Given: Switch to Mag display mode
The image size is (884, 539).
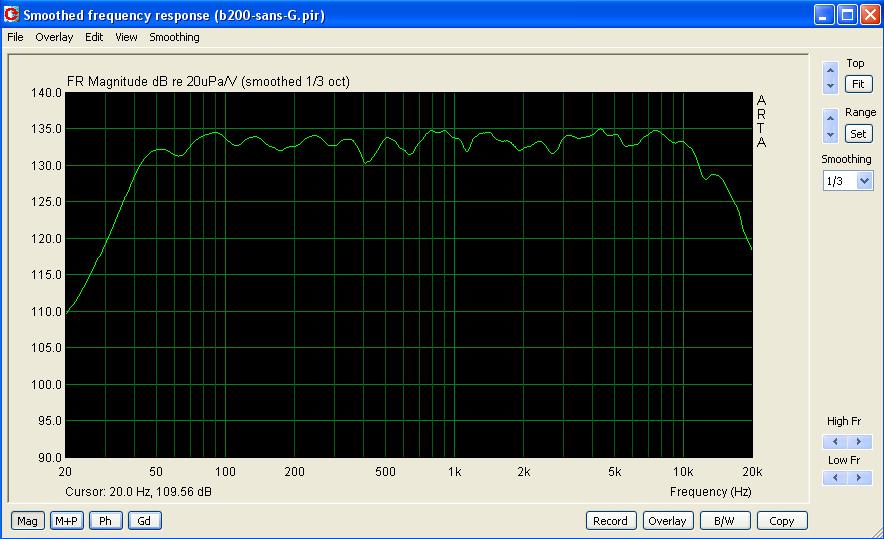Looking at the screenshot, I should [x=27, y=520].
